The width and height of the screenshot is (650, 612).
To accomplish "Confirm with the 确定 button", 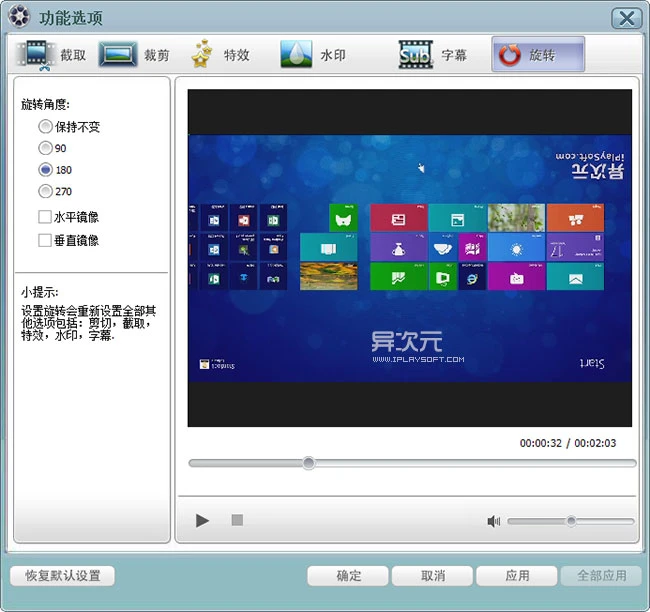I will (x=348, y=576).
